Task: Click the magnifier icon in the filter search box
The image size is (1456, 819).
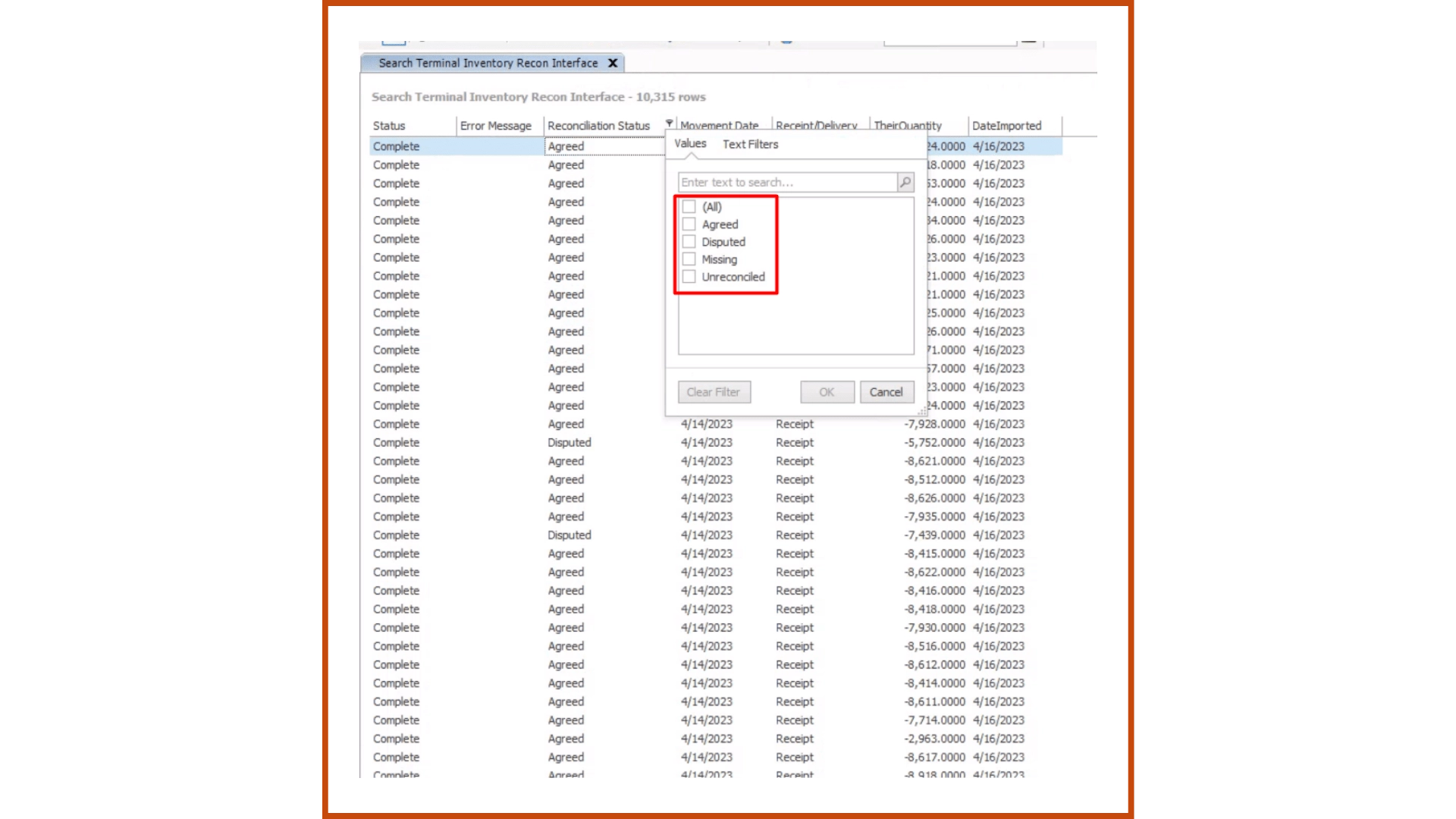Action: (905, 182)
